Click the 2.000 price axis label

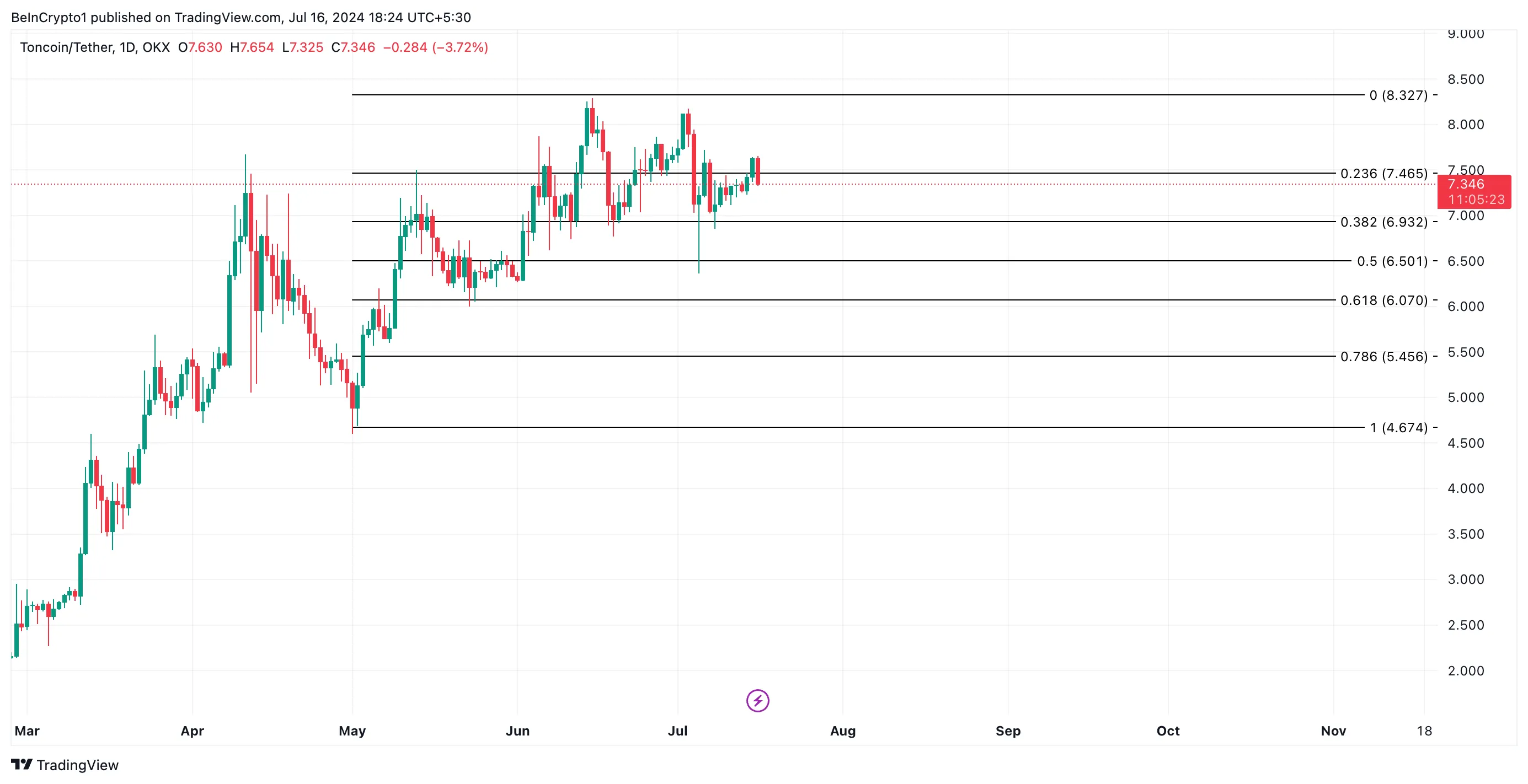pyautogui.click(x=1466, y=671)
